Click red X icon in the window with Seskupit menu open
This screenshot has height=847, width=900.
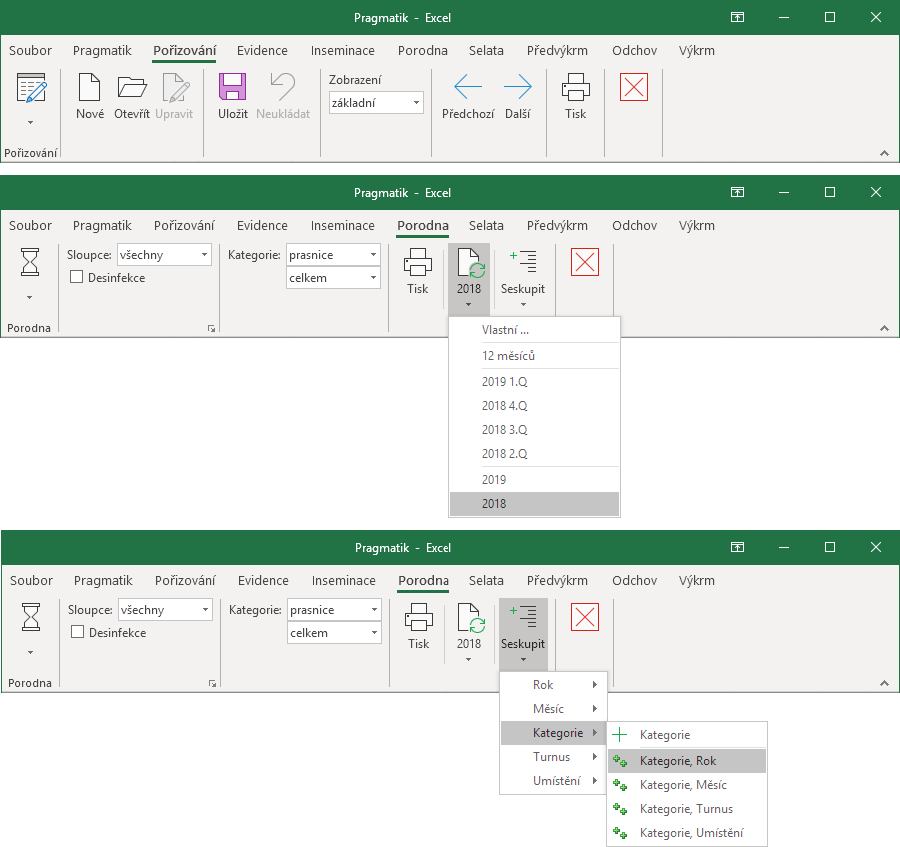[x=585, y=617]
